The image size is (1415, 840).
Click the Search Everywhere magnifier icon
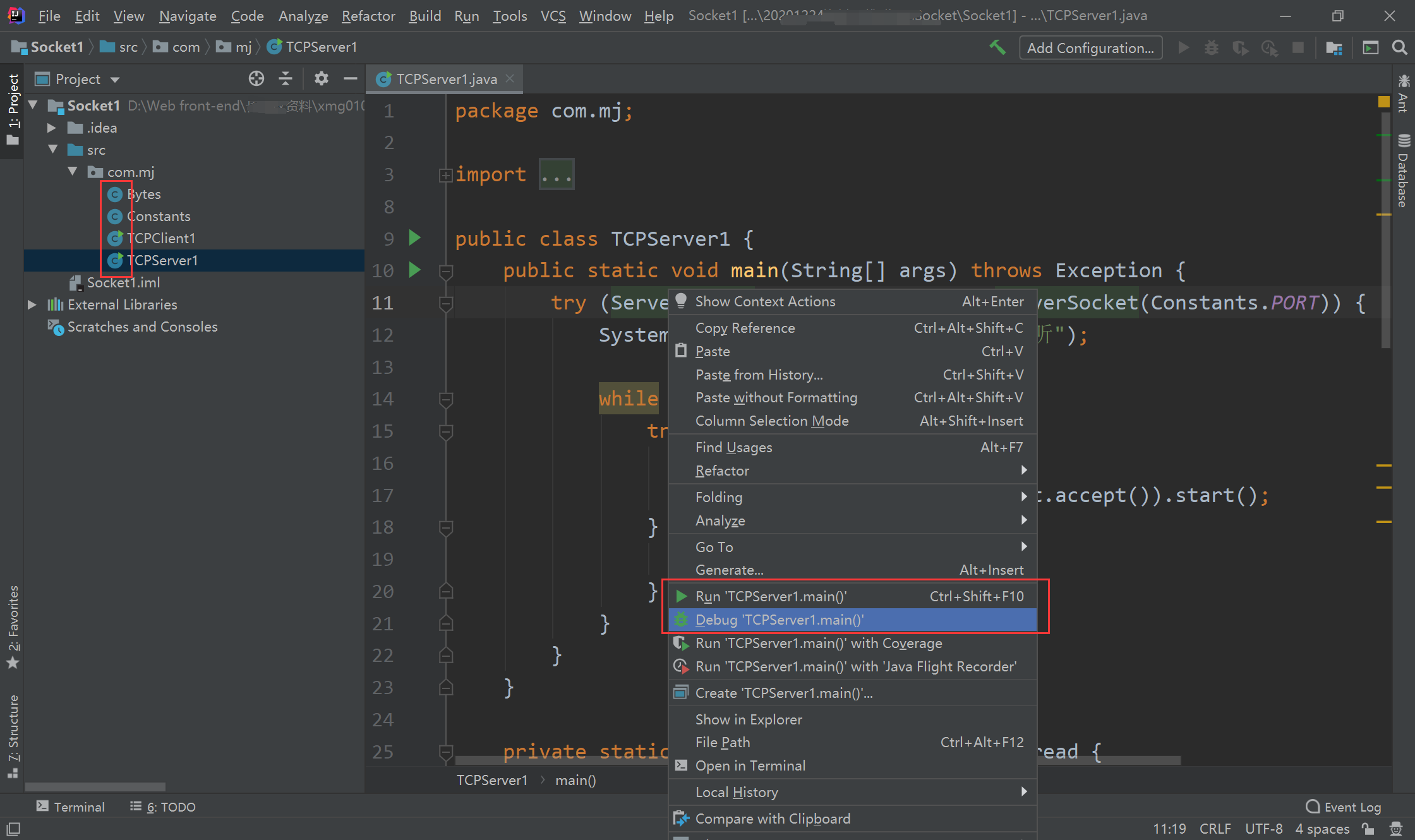(x=1399, y=48)
